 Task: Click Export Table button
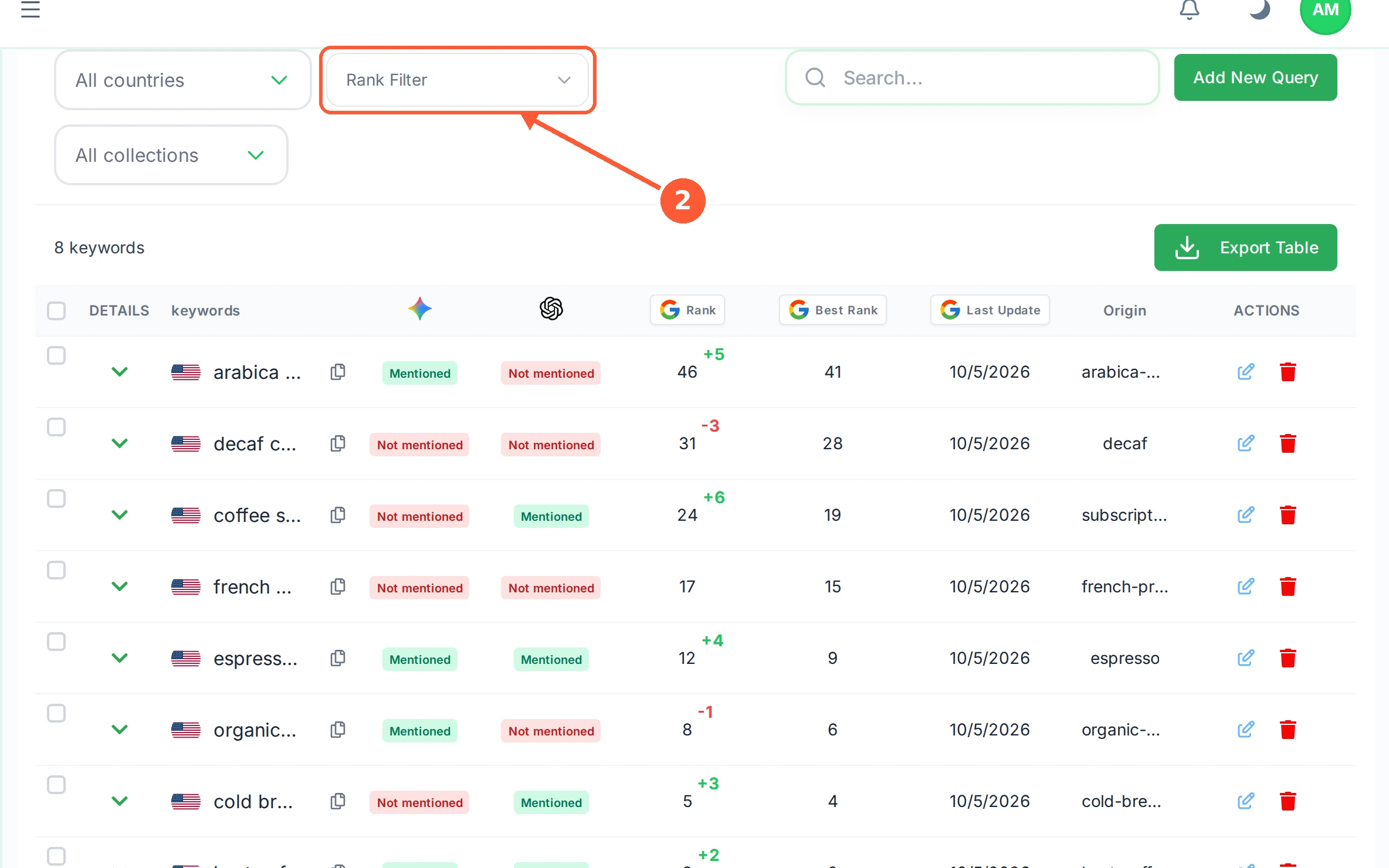pyautogui.click(x=1246, y=247)
